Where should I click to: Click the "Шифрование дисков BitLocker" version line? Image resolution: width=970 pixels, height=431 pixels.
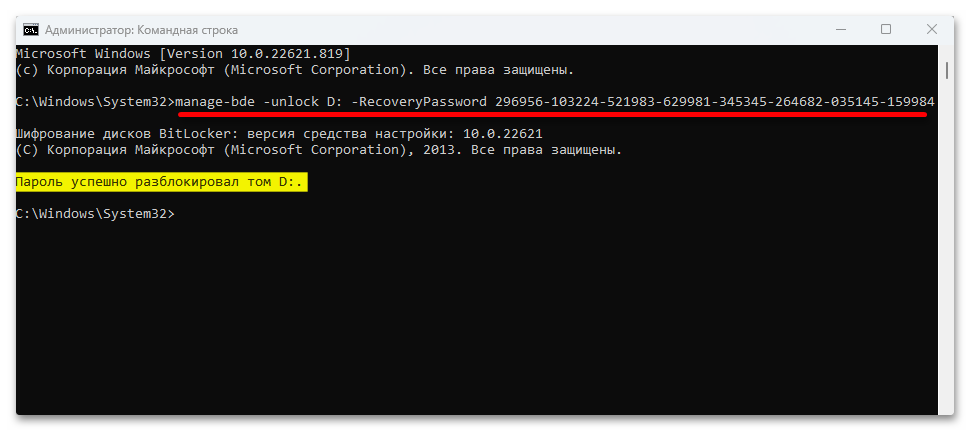coord(280,133)
